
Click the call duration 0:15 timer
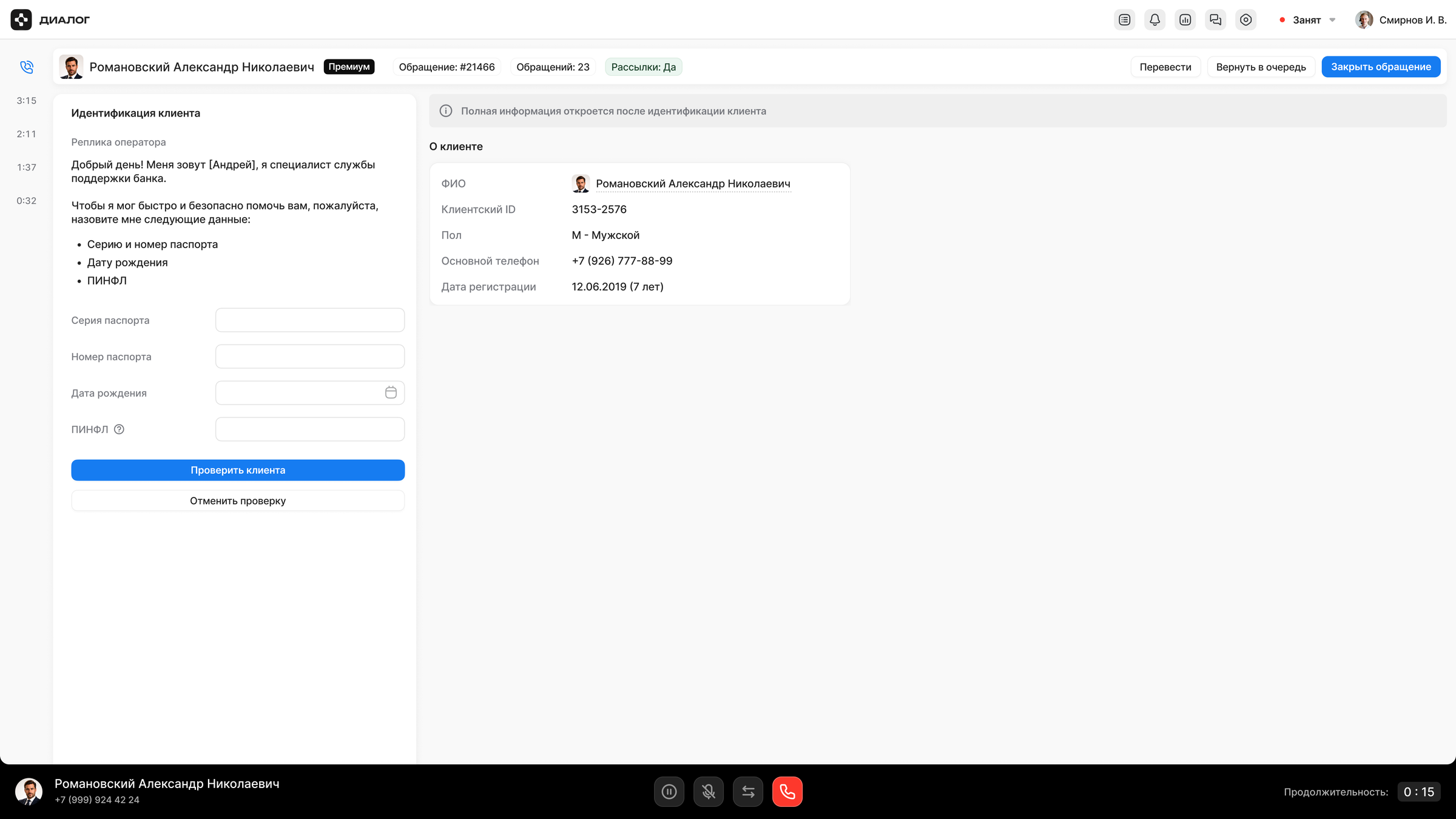[x=1419, y=792]
